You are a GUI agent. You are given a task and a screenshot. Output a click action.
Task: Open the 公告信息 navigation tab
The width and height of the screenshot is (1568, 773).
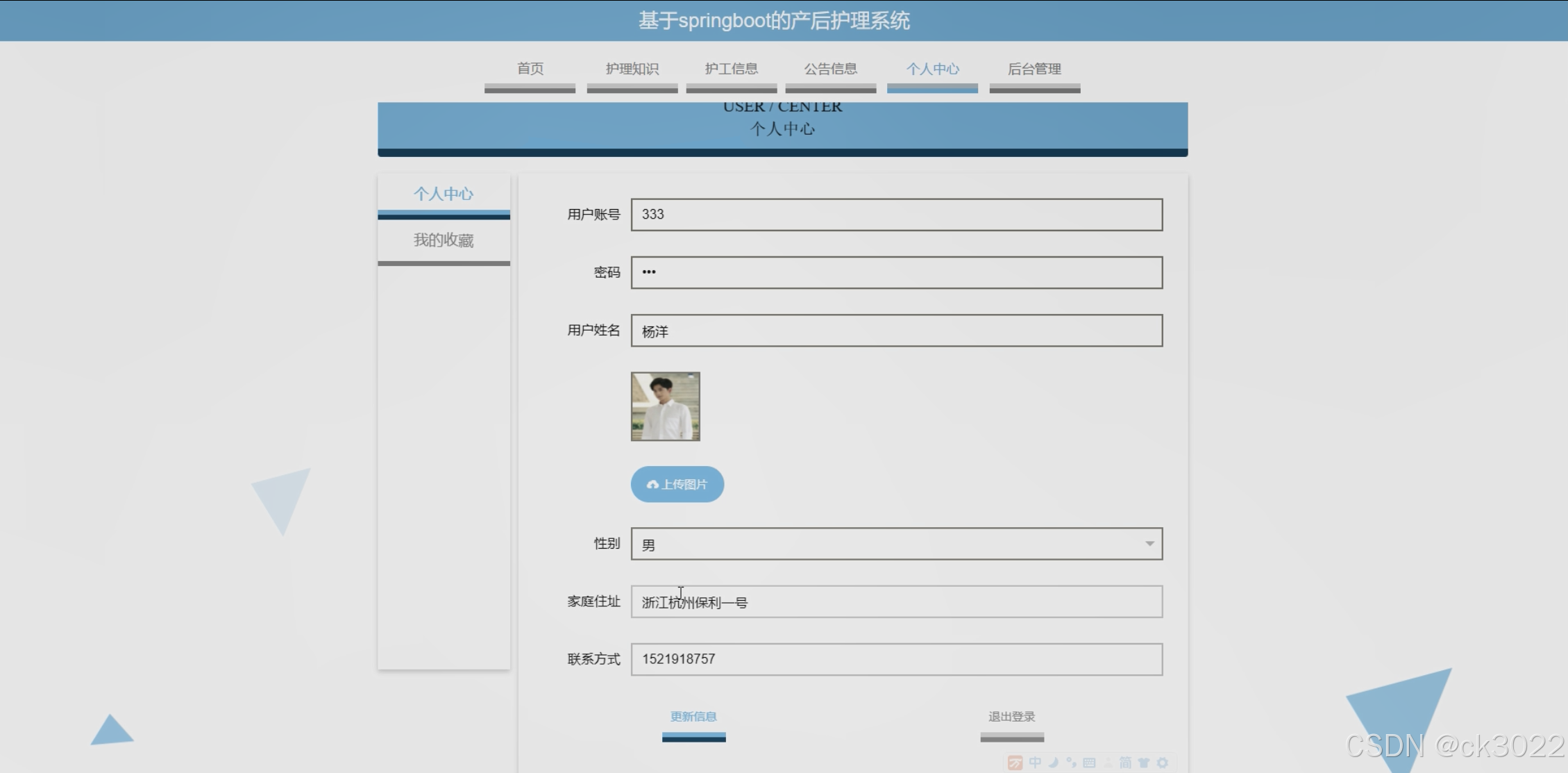click(830, 69)
